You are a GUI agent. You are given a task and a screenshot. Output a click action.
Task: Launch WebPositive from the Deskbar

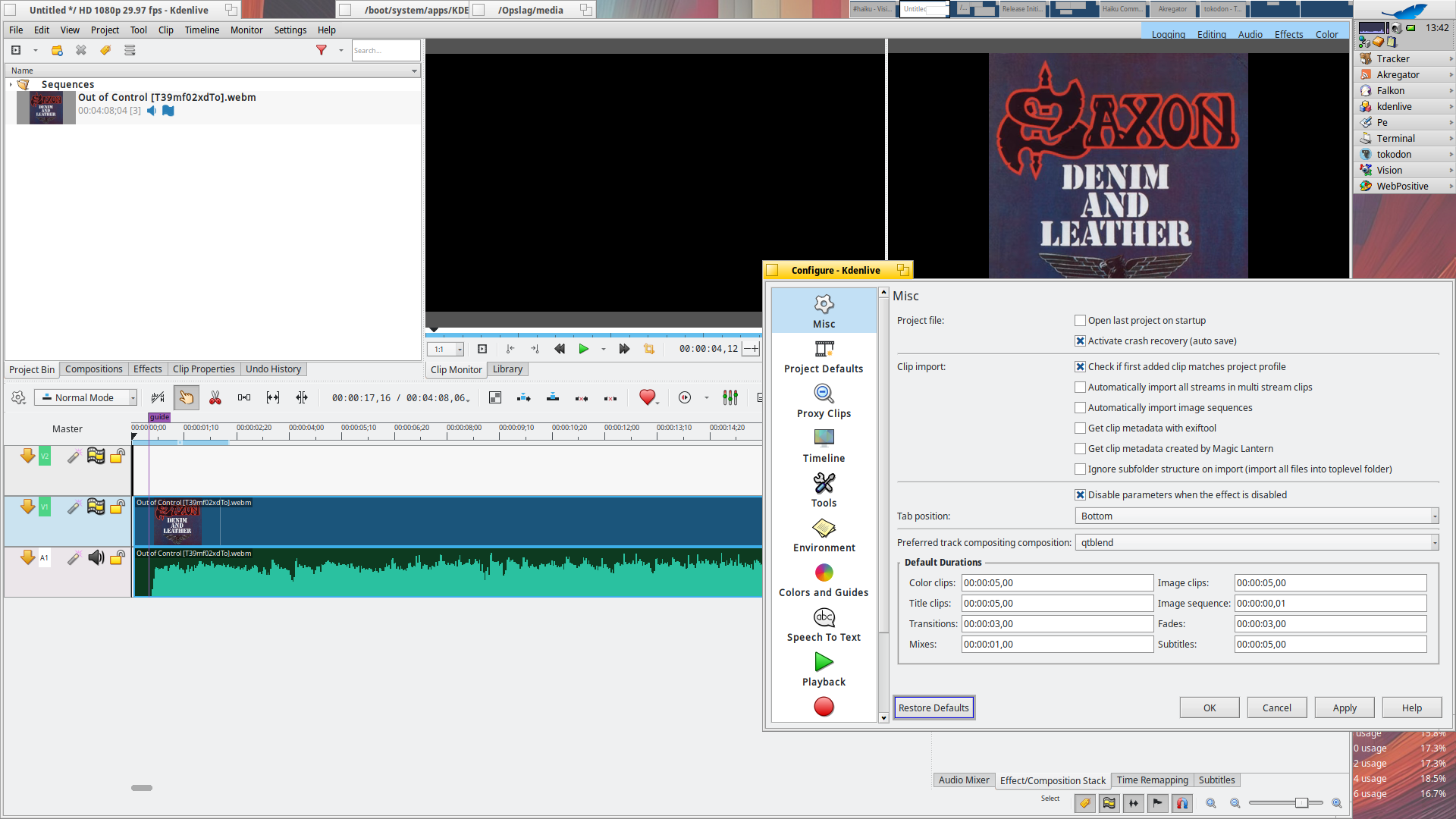pos(1402,186)
